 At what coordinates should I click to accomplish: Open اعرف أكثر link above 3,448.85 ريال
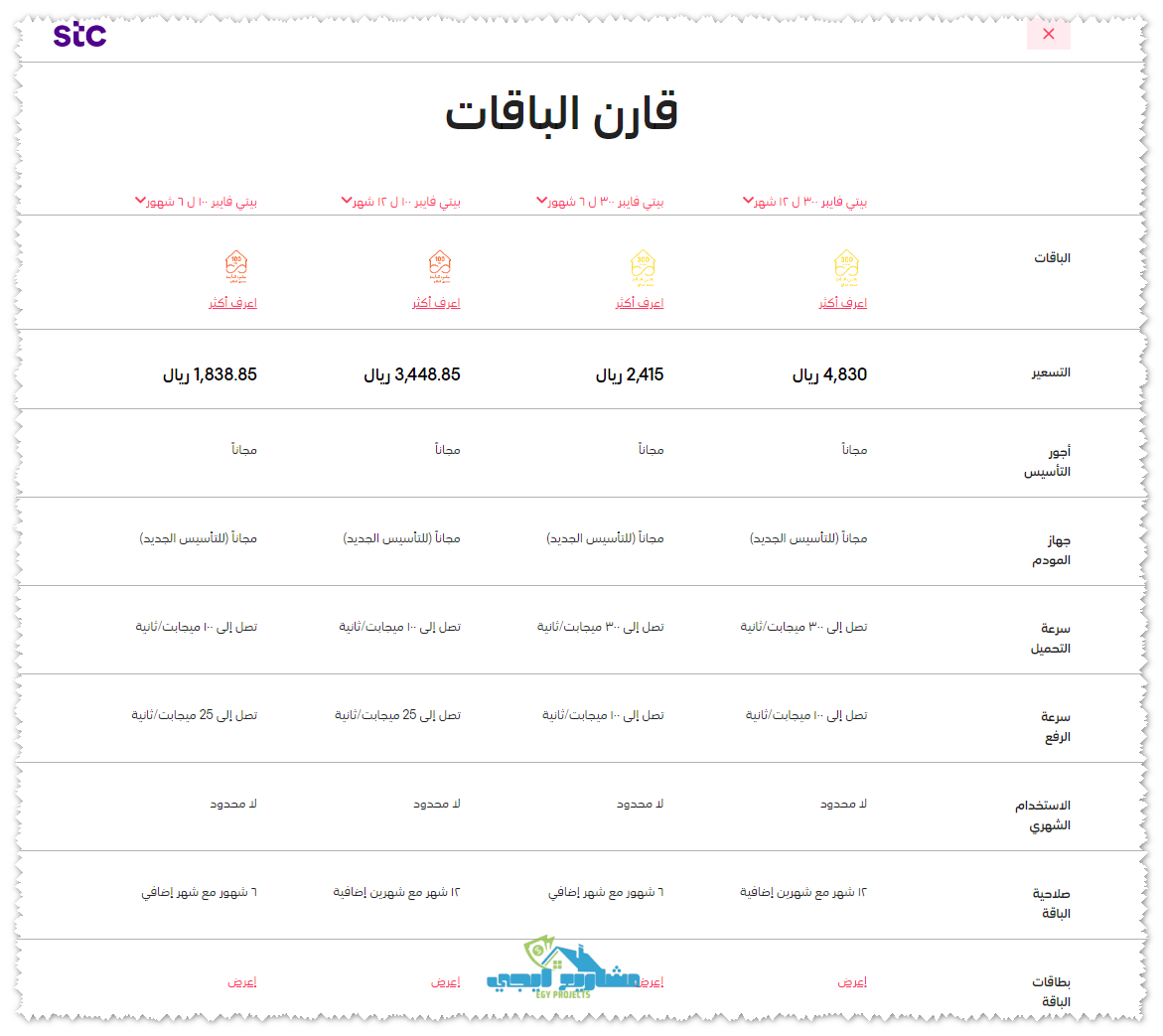point(436,303)
